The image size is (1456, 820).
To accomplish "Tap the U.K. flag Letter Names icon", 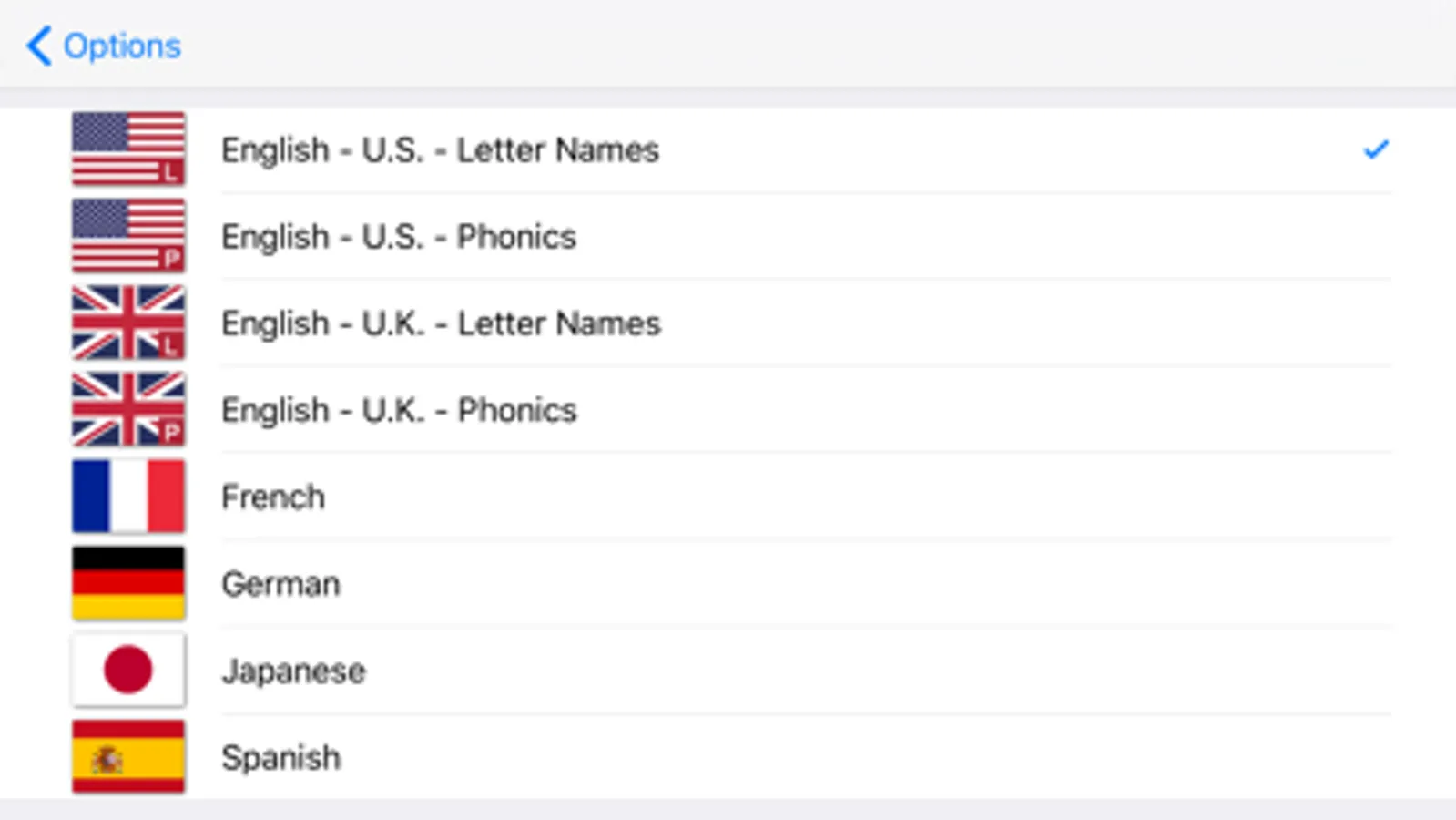I will coord(128,323).
